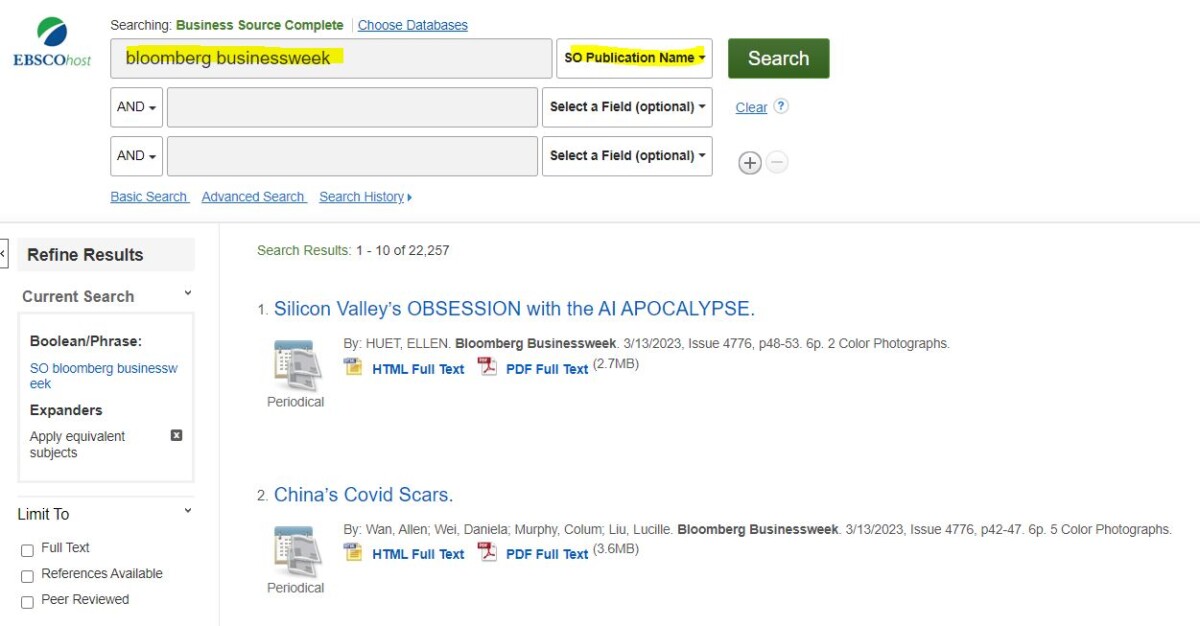The image size is (1200, 626).
Task: Click the PDF icon for Silicon Valley article
Action: [487, 368]
